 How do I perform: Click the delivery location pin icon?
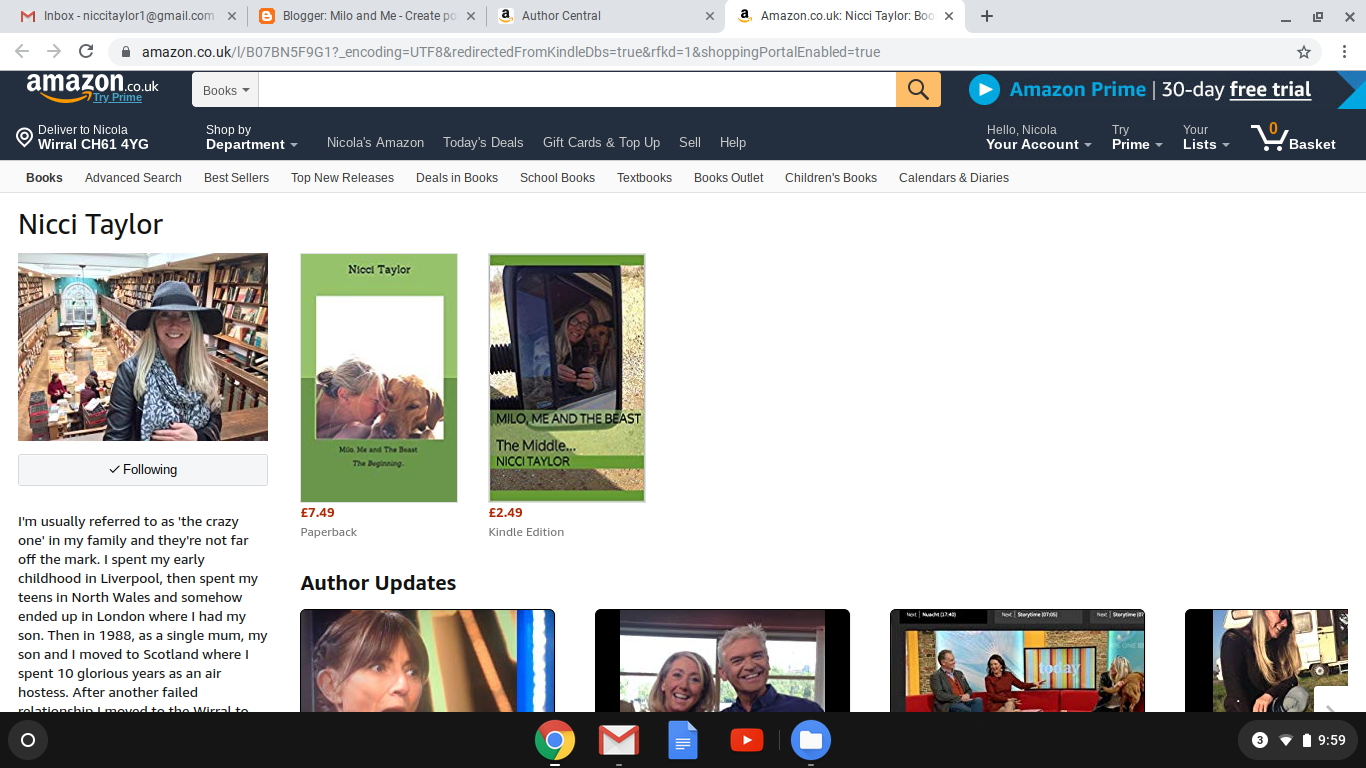coord(25,137)
